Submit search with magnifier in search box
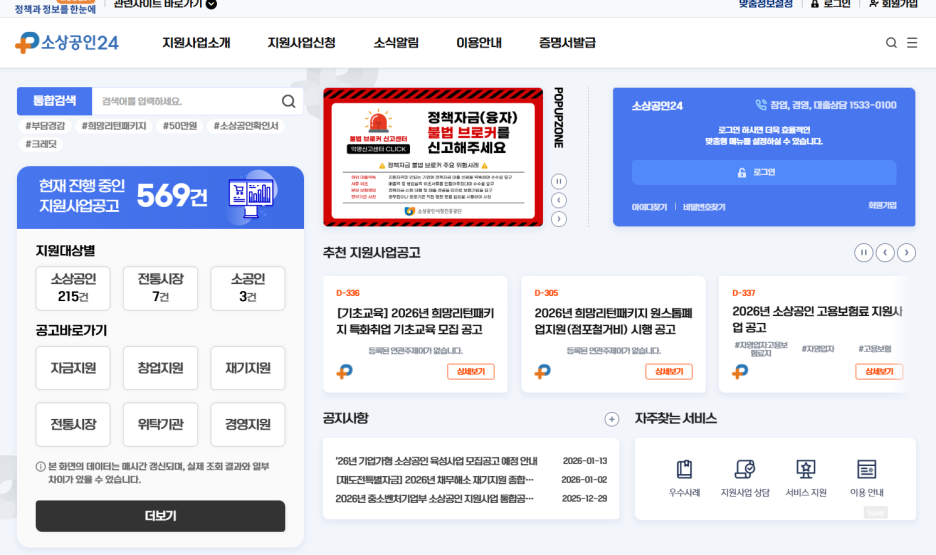 pyautogui.click(x=288, y=101)
